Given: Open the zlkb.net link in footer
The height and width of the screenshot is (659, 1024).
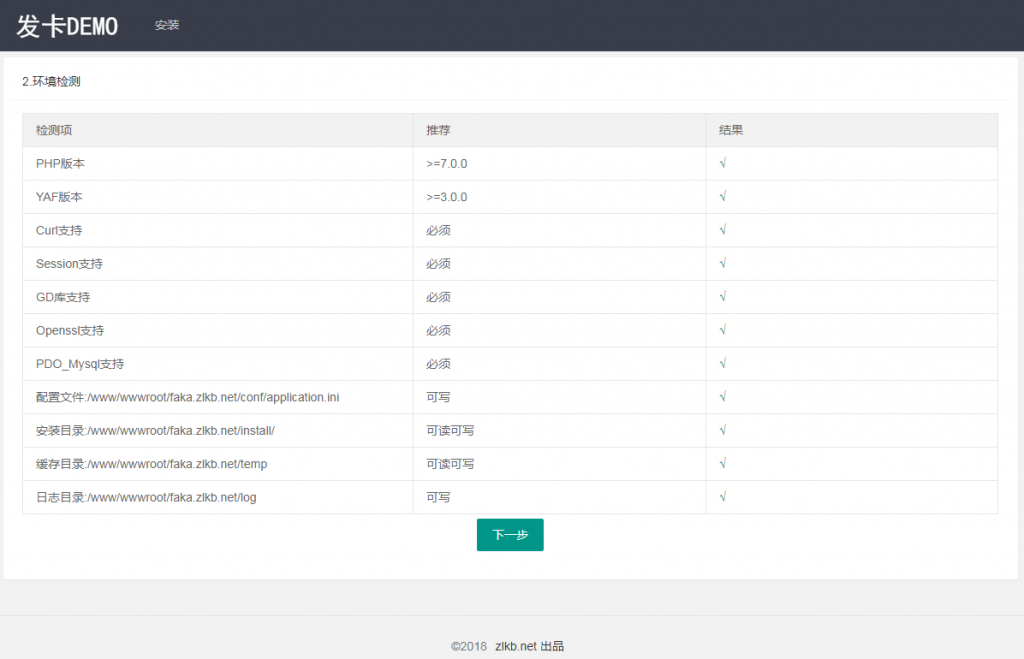Looking at the screenshot, I should 516,646.
